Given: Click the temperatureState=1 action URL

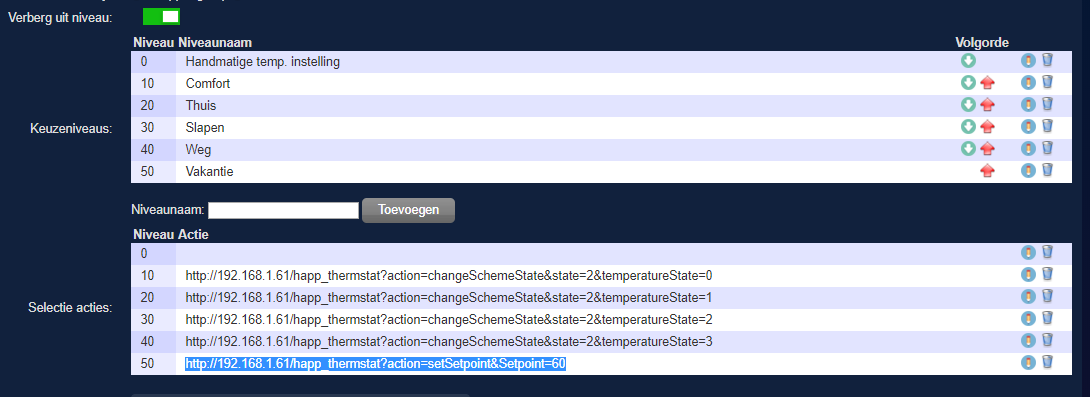Looking at the screenshot, I should pos(449,298).
